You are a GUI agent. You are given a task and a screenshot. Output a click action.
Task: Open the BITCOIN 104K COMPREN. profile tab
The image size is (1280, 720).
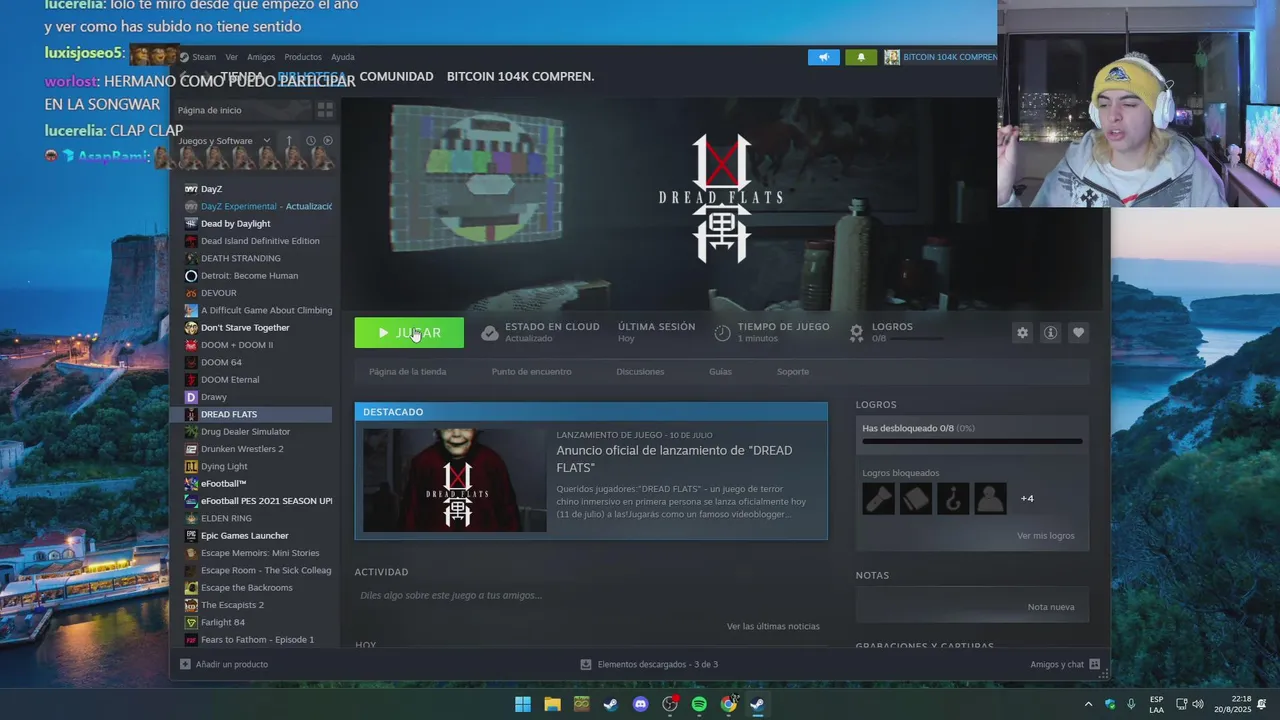[520, 76]
